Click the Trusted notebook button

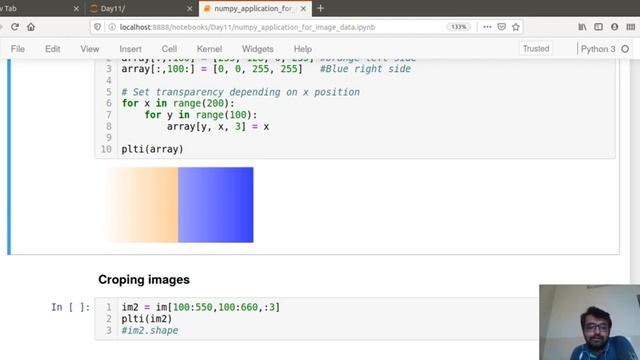pyautogui.click(x=536, y=49)
